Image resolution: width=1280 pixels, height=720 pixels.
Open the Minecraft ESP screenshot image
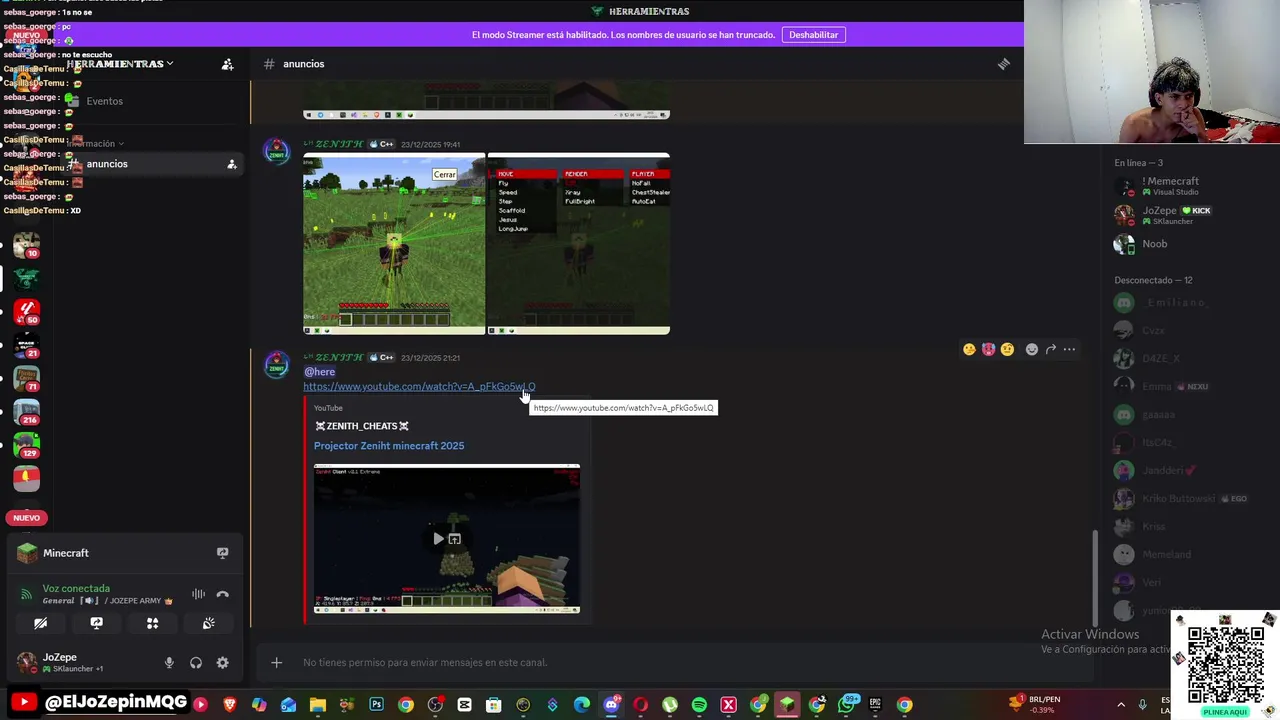point(394,244)
